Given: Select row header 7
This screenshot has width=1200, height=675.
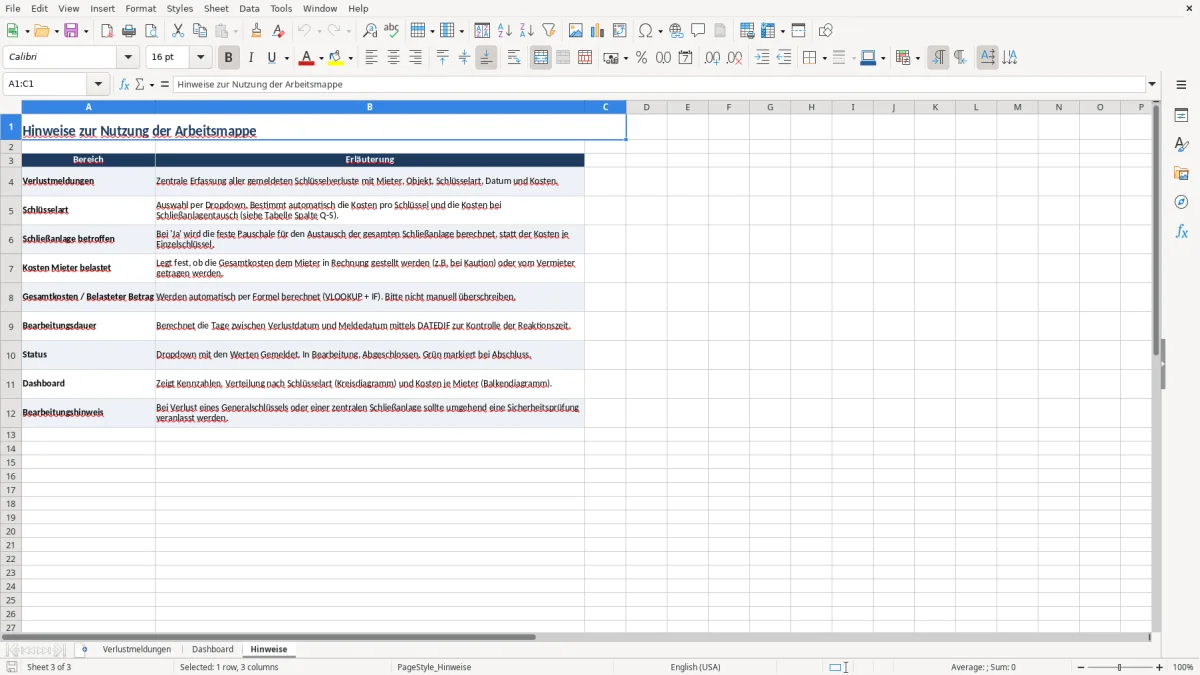Looking at the screenshot, I should (x=11, y=268).
